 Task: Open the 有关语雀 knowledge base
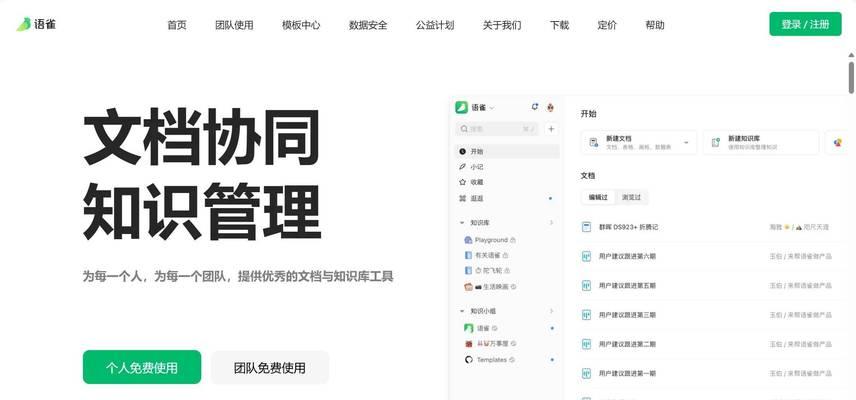pyautogui.click(x=486, y=255)
